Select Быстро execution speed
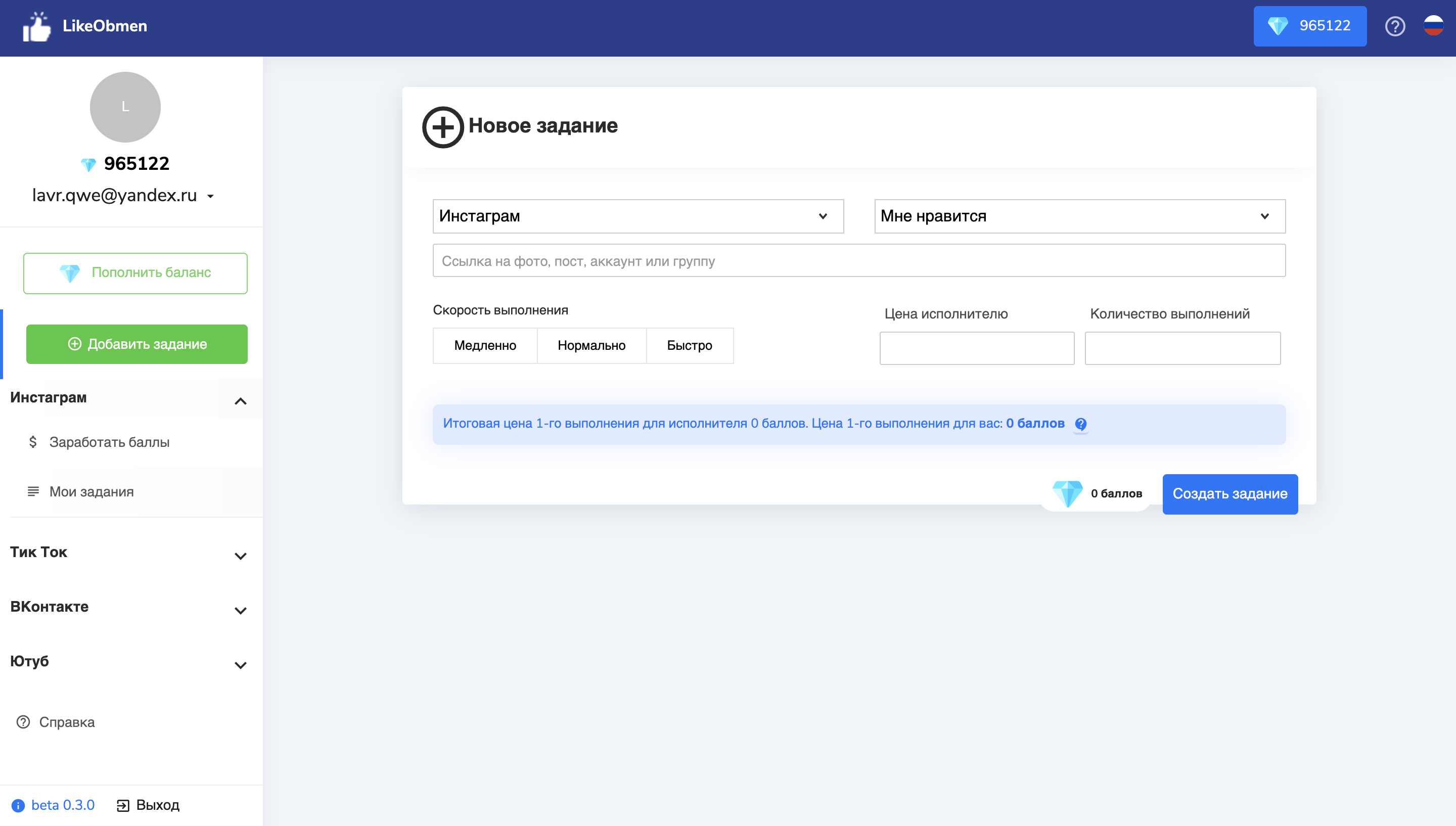The height and width of the screenshot is (826, 1456). pyautogui.click(x=689, y=345)
